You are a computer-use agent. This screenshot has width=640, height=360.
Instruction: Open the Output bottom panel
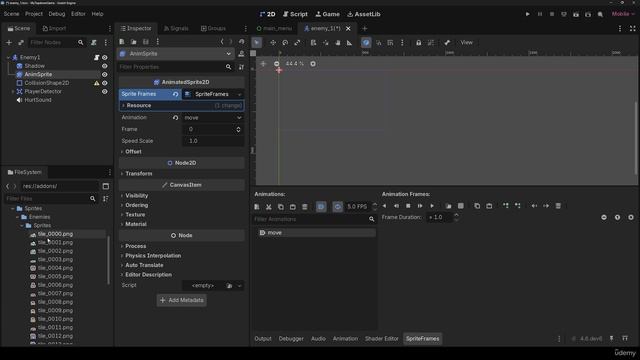click(x=263, y=339)
